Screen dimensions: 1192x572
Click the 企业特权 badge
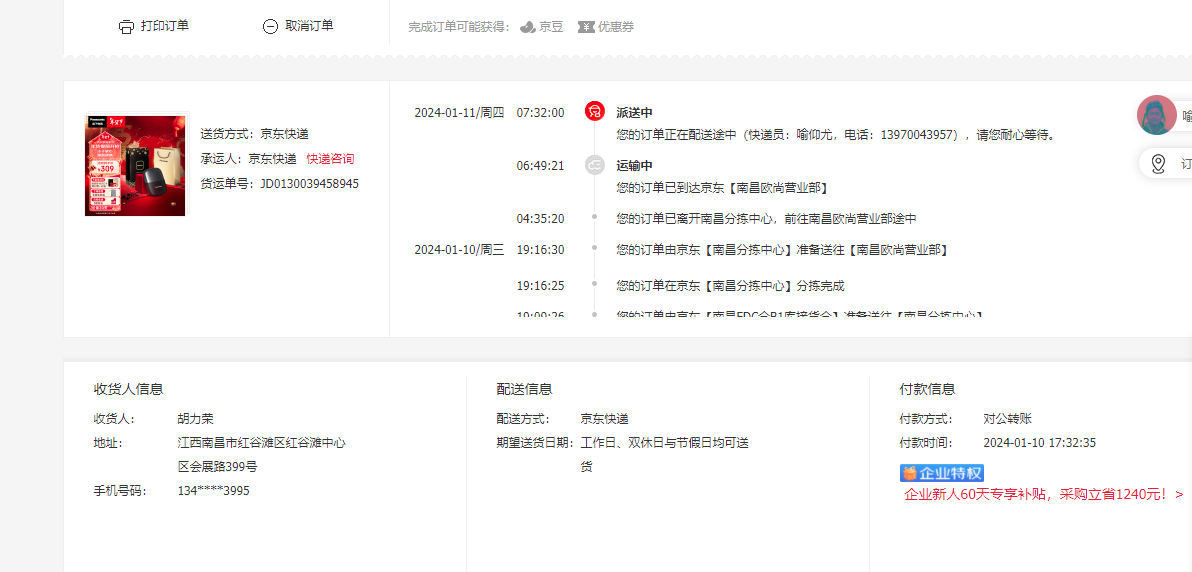pos(942,473)
